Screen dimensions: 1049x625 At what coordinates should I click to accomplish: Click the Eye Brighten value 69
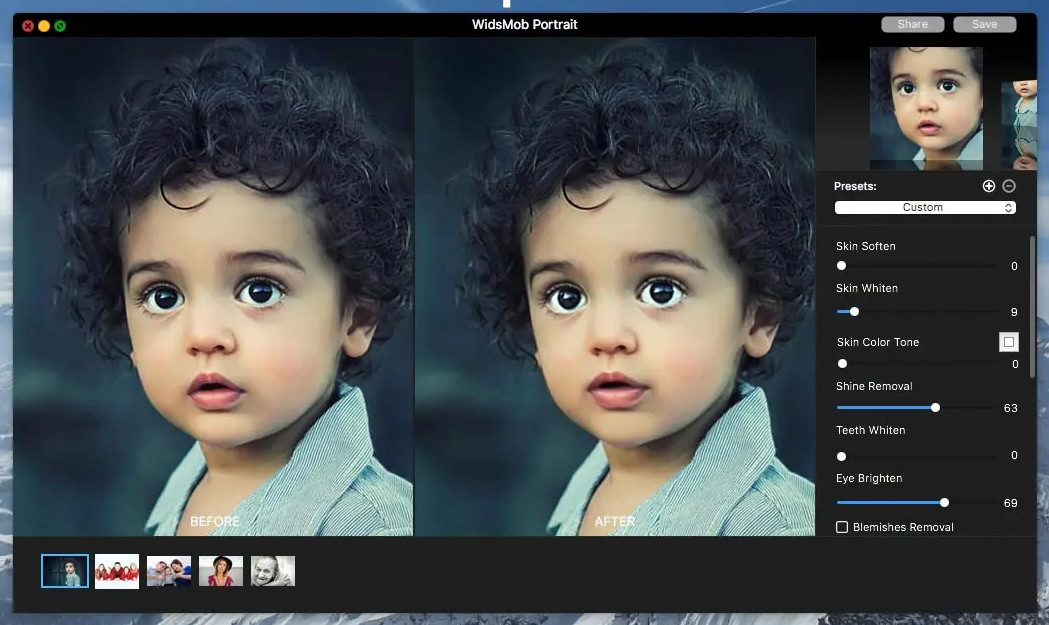point(1010,503)
